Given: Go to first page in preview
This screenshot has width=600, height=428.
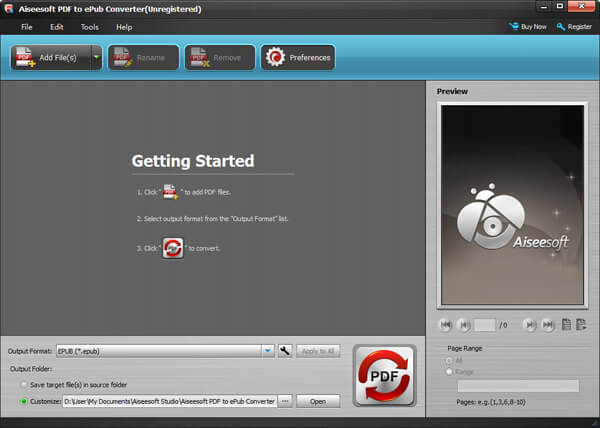Looking at the screenshot, I should (x=445, y=325).
